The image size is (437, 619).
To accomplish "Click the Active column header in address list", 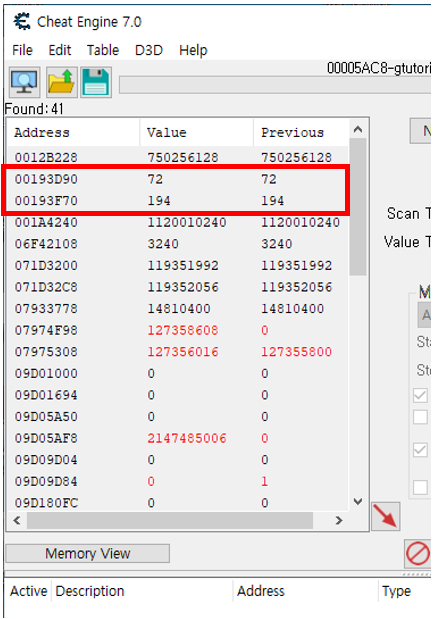I will click(28, 591).
